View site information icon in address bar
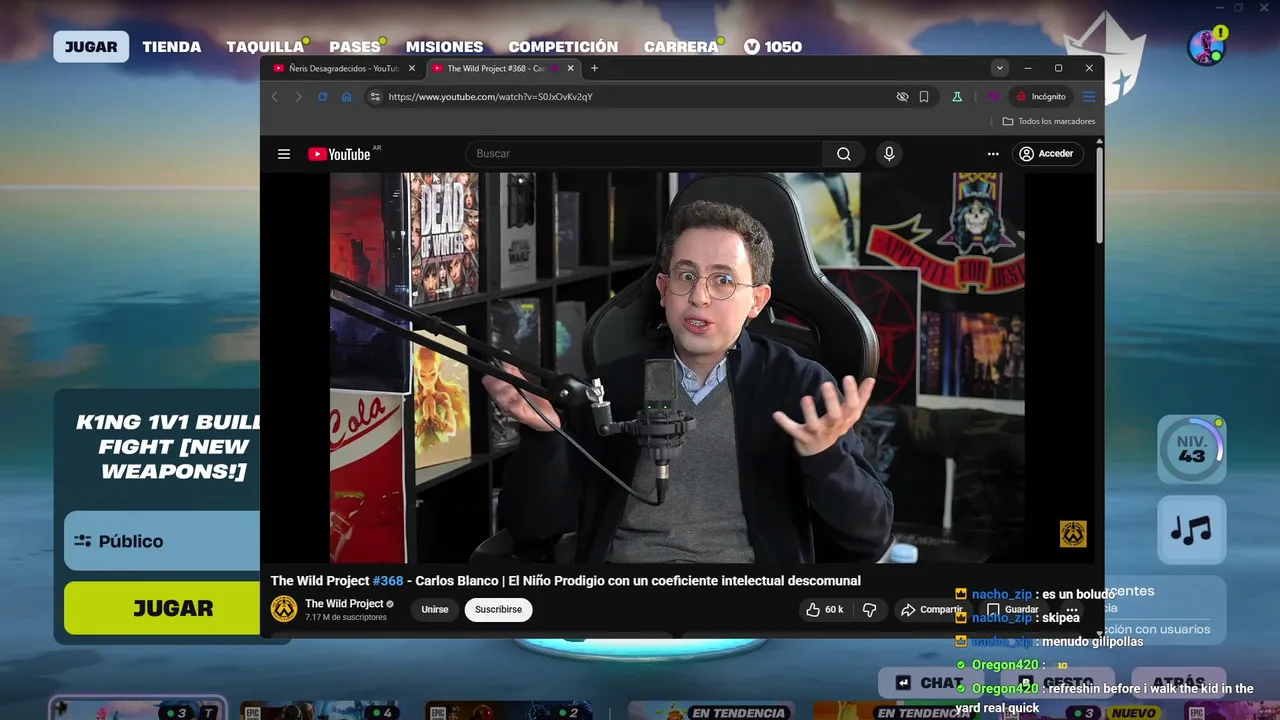1280x720 pixels. pos(375,97)
